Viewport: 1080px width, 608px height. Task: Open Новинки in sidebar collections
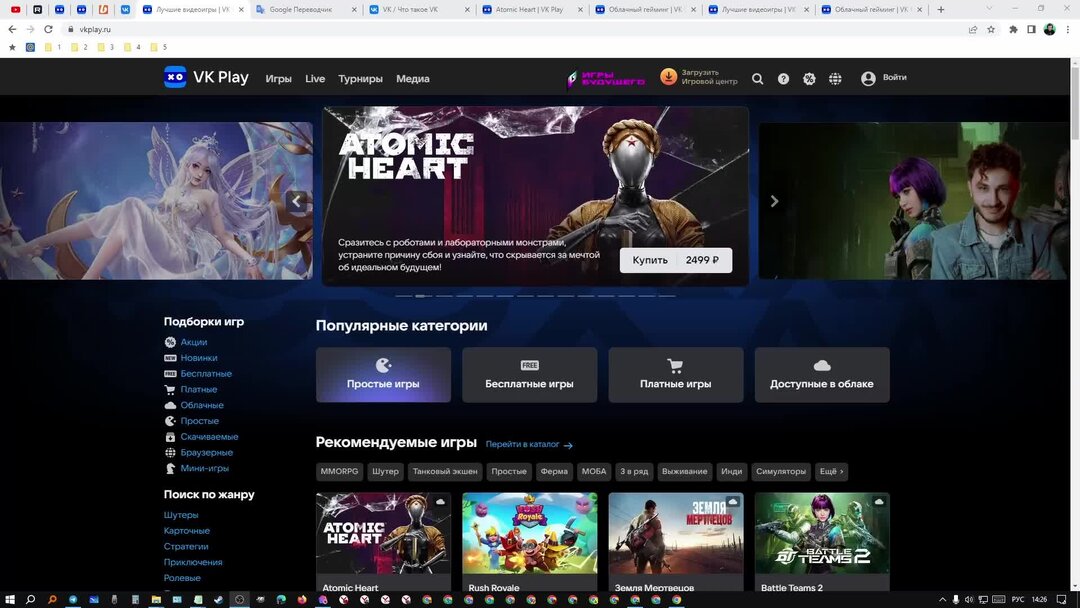(x=198, y=358)
